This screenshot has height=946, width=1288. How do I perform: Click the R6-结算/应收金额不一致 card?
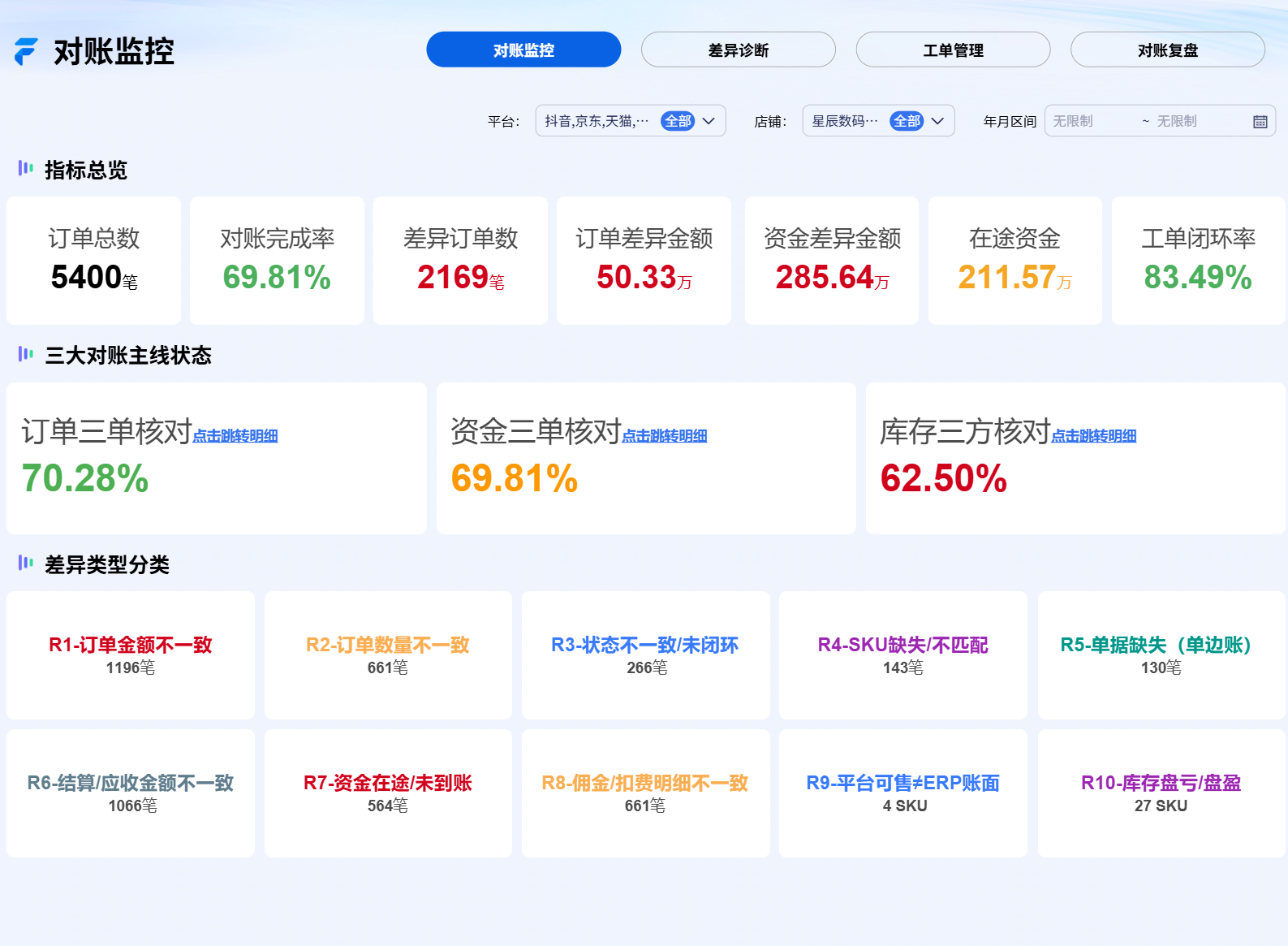131,793
